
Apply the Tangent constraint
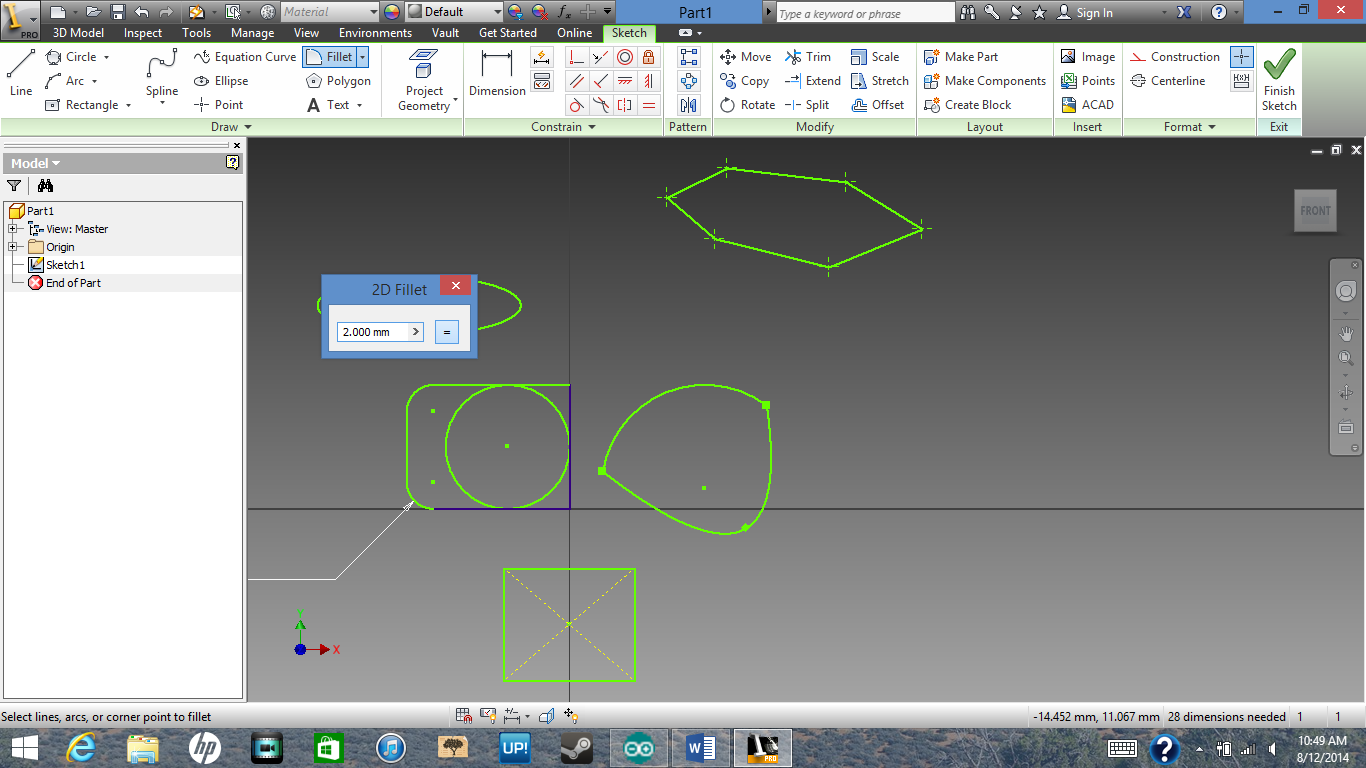point(577,105)
